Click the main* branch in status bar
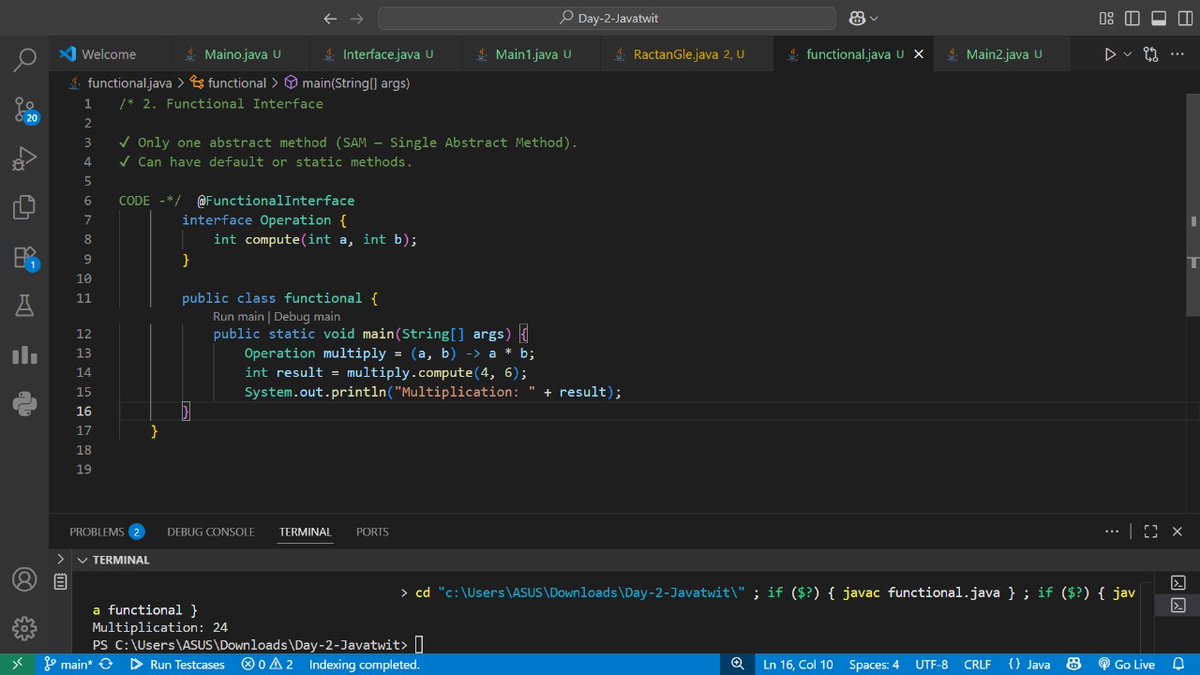The image size is (1200, 675). point(68,665)
